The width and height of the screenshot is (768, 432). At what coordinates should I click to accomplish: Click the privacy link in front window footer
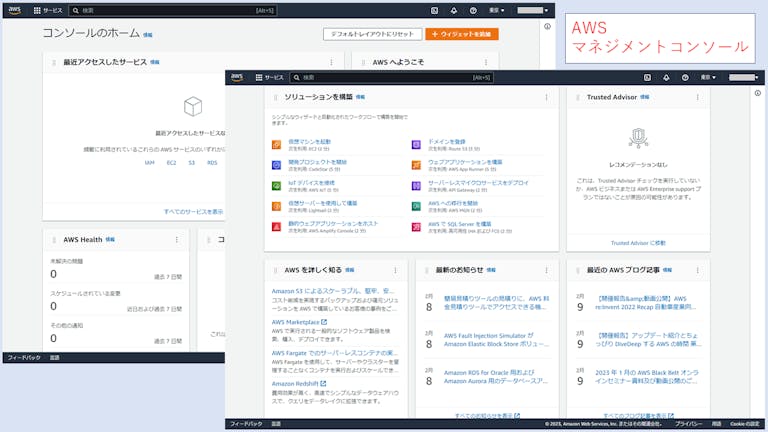[x=689, y=424]
